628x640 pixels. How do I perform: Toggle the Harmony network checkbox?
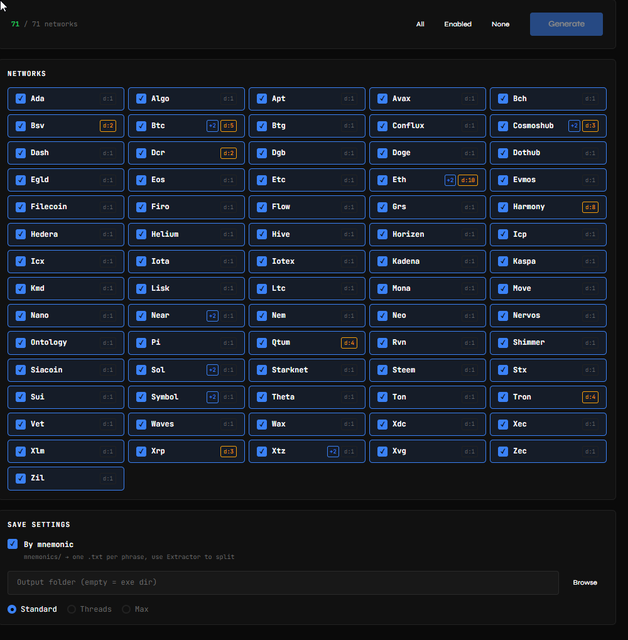pos(503,207)
